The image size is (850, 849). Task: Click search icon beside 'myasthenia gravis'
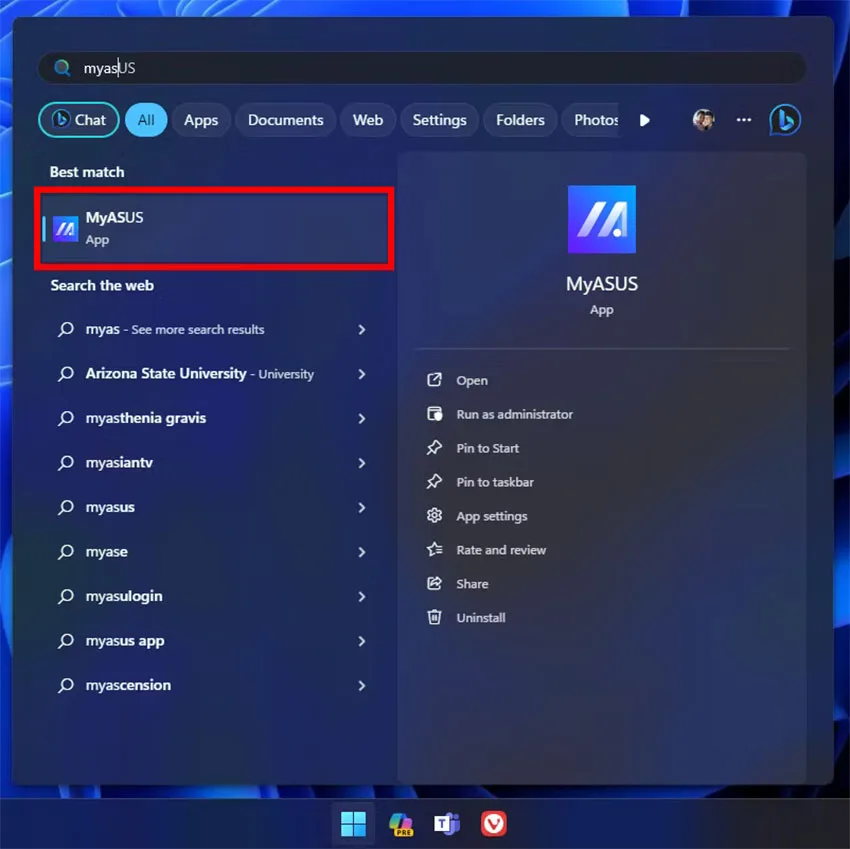click(x=66, y=418)
